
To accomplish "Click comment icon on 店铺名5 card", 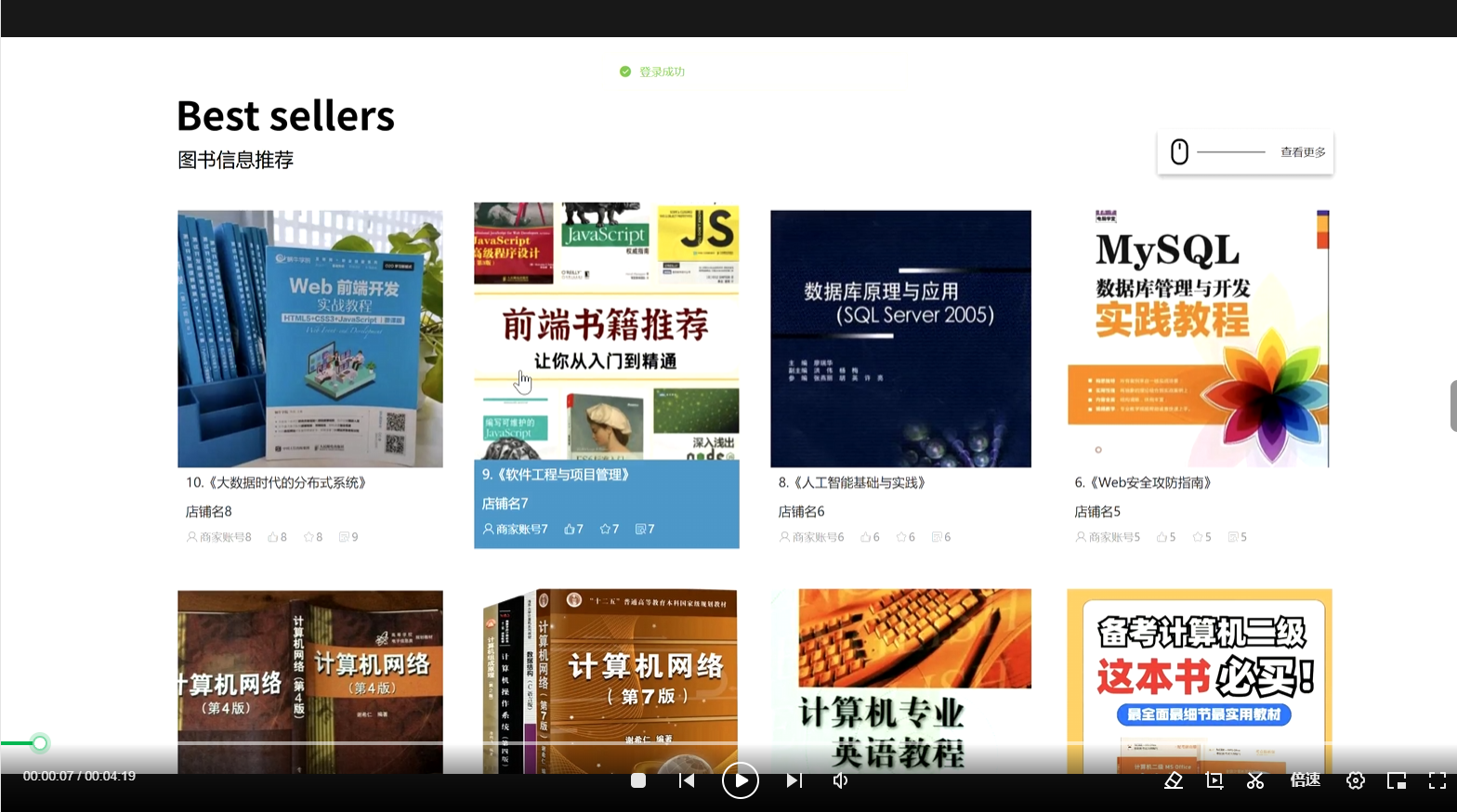I will pos(1233,537).
